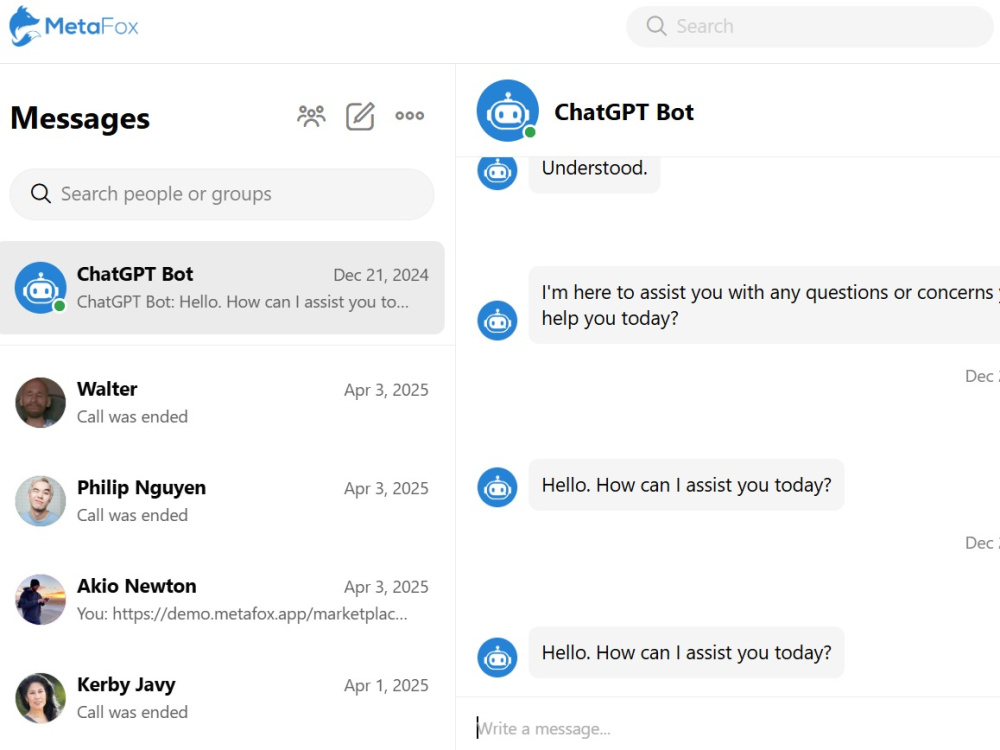Open conversation with Akio Newton
Image resolution: width=1000 pixels, height=750 pixels.
point(222,599)
